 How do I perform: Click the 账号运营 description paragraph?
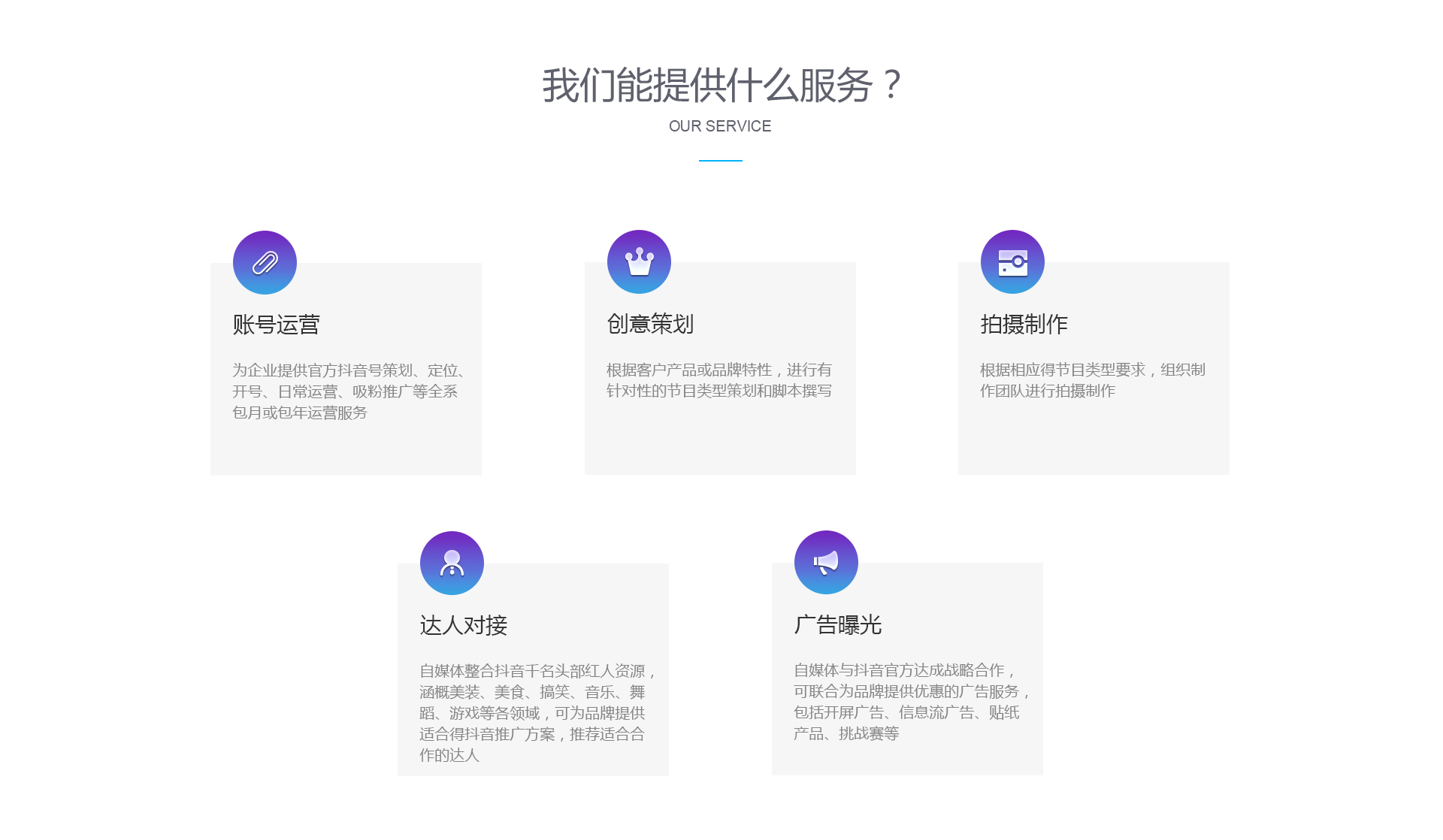tap(348, 391)
